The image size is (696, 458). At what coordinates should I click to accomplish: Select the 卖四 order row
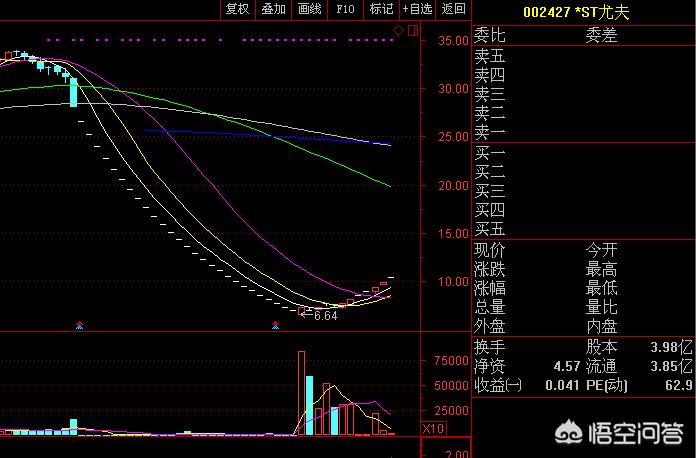tap(583, 75)
